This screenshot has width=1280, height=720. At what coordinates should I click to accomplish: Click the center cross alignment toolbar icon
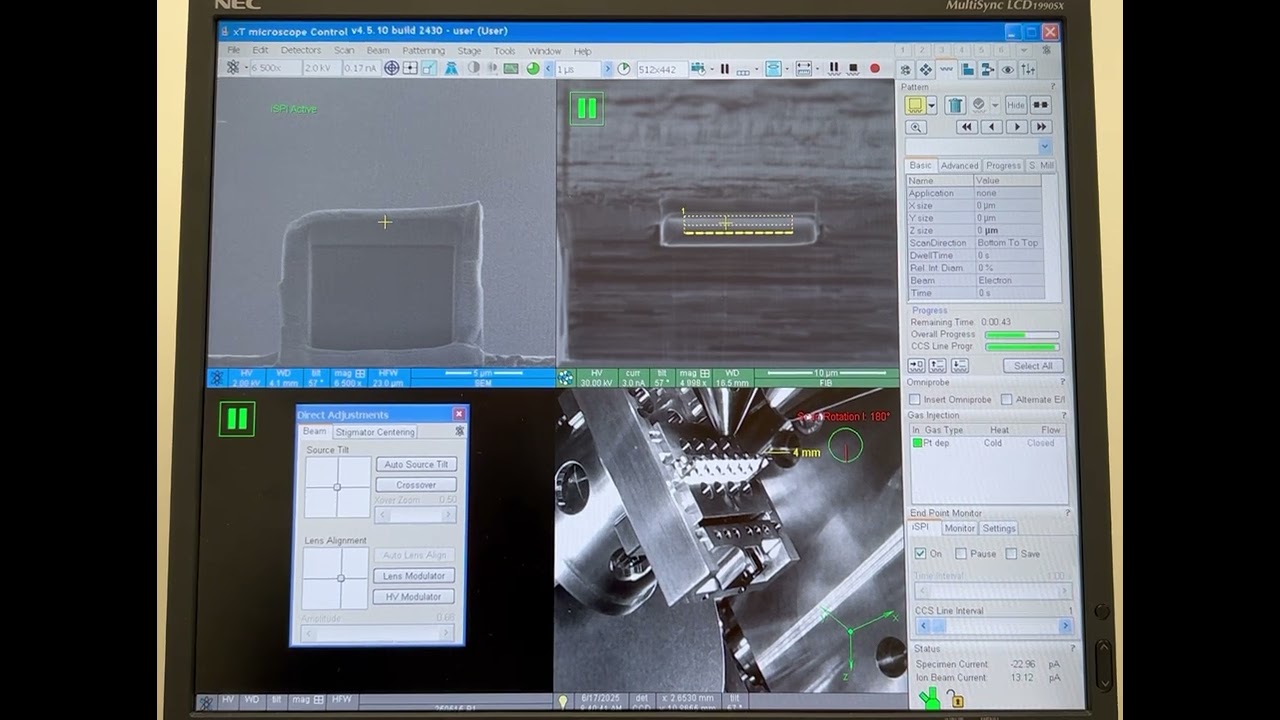click(410, 68)
